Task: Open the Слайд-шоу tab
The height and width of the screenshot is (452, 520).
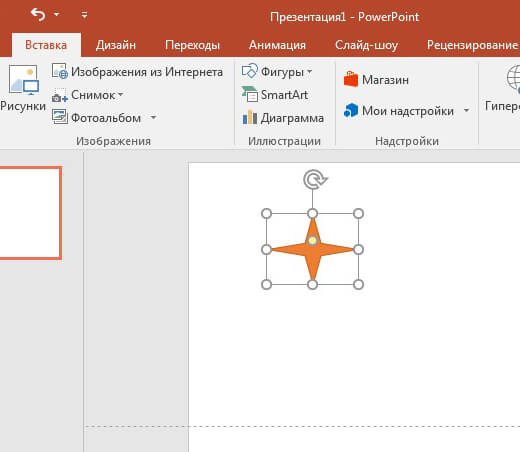Action: pyautogui.click(x=366, y=45)
